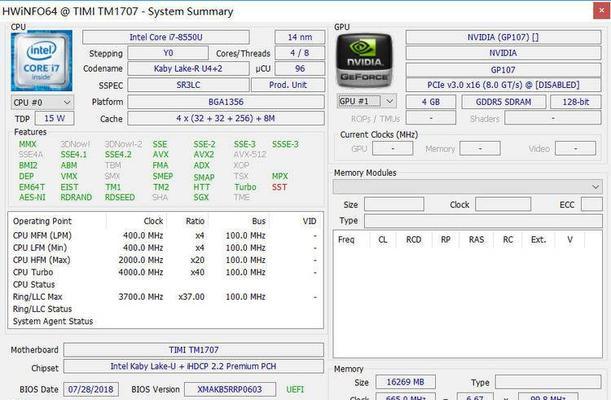Click the greyed AVX-512 feature flag

point(250,155)
